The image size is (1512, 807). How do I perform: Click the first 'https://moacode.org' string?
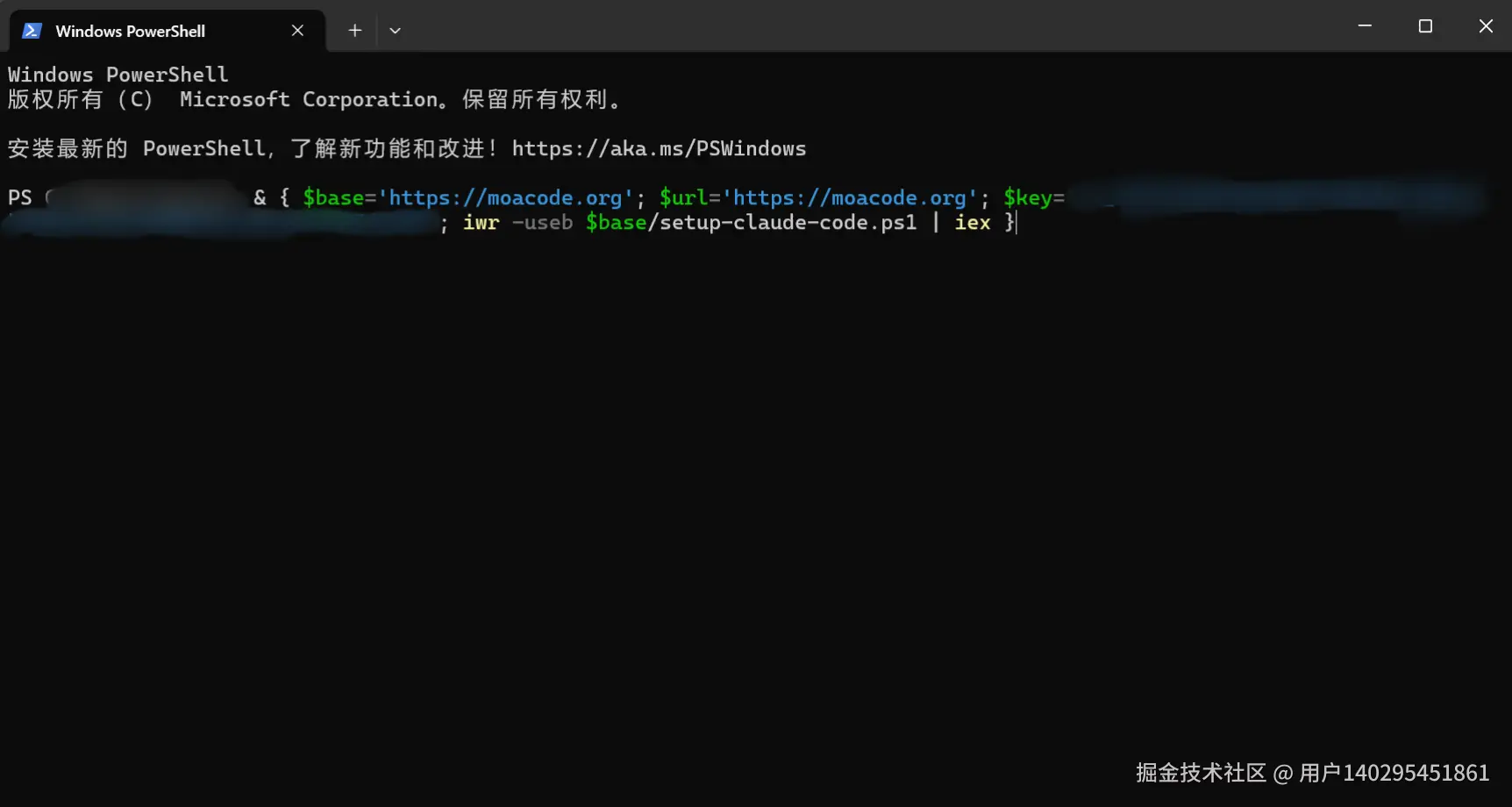click(505, 198)
